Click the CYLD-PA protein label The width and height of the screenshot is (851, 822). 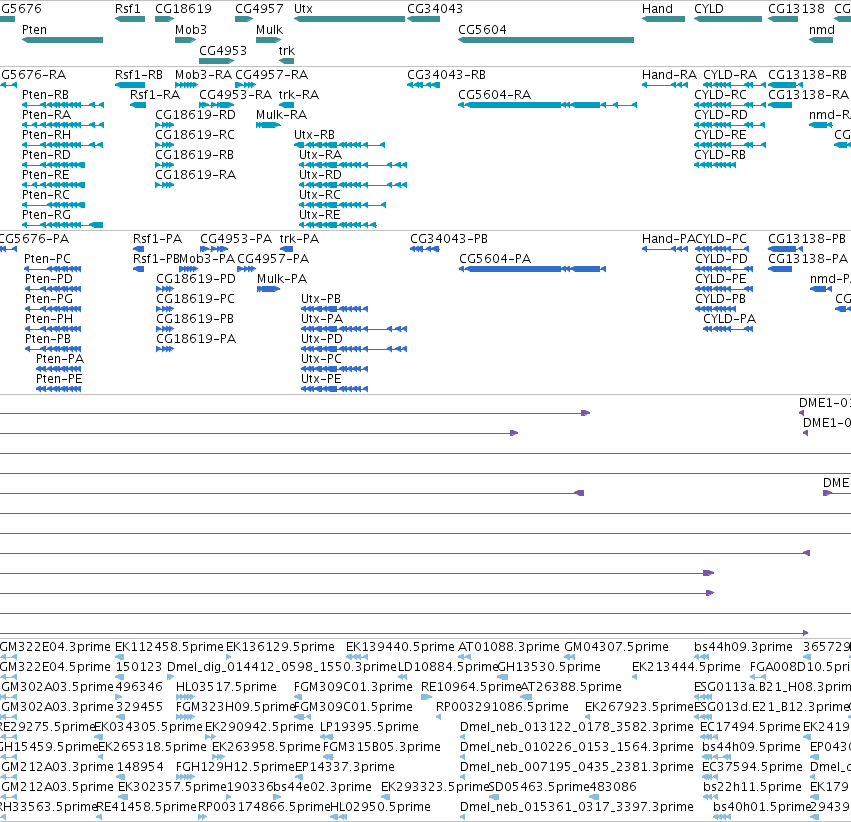tap(729, 319)
